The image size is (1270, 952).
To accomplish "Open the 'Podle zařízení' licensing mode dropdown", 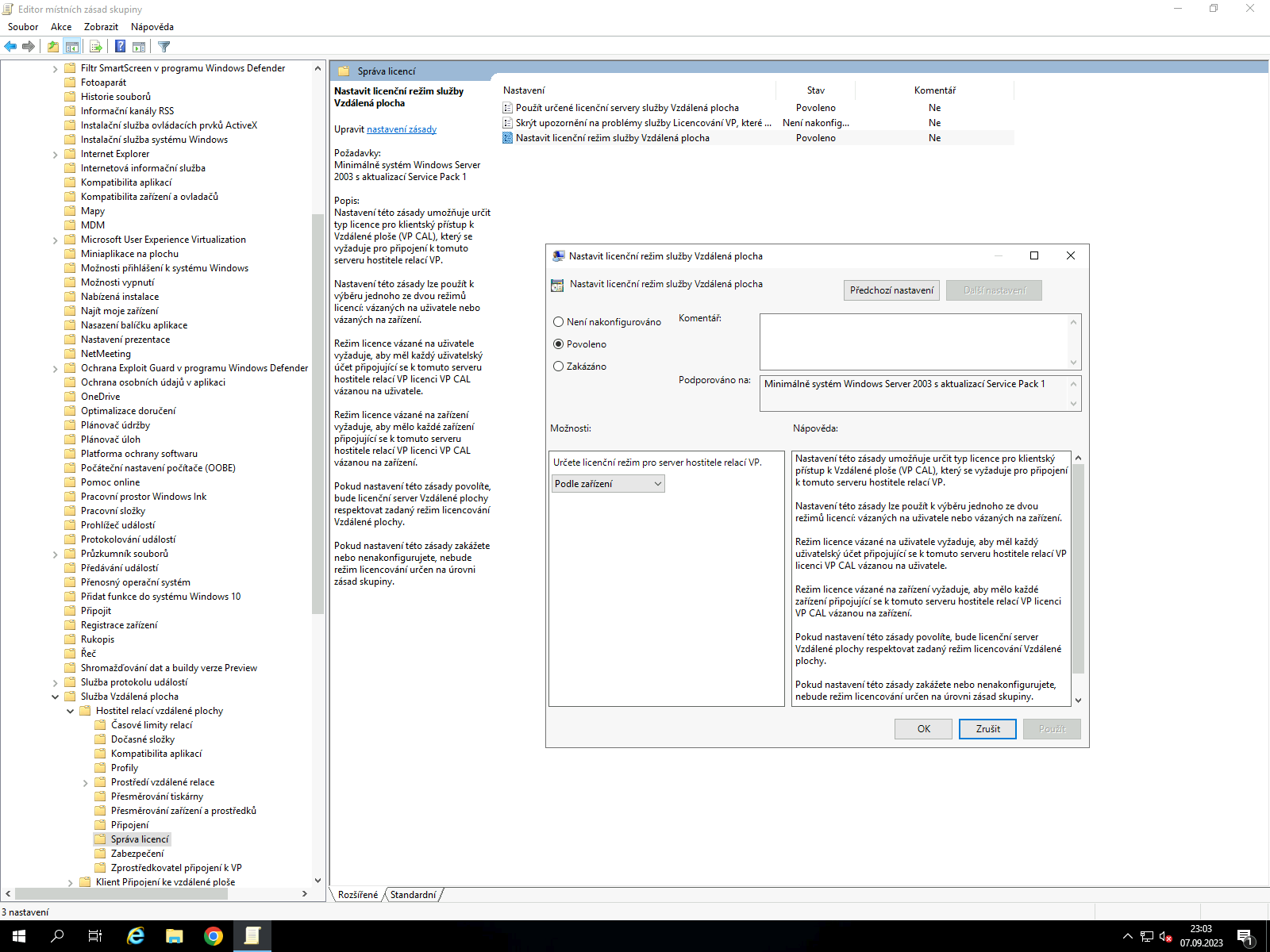I will 608,484.
